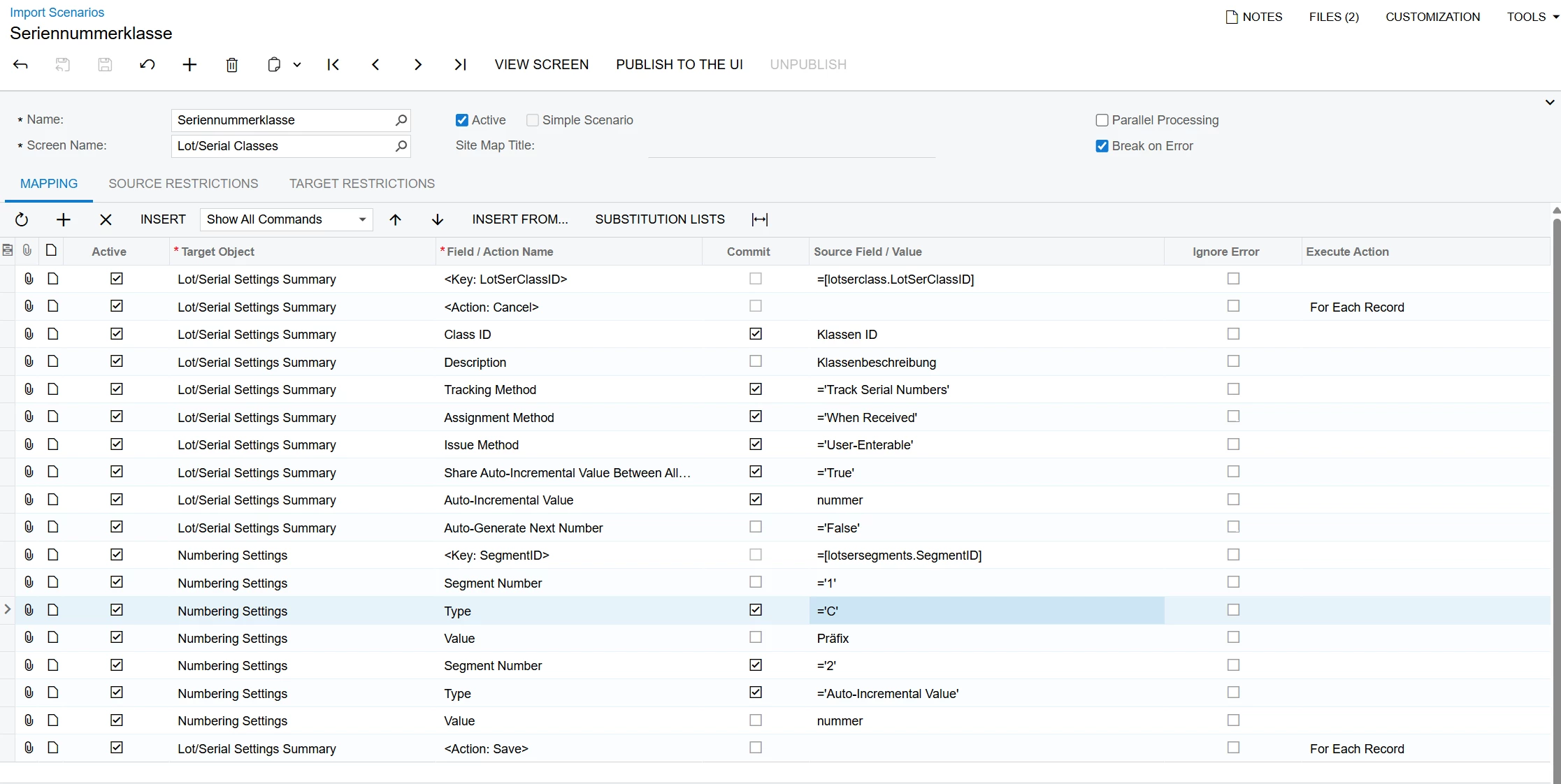Go to the last record icon
This screenshot has height=784, width=1561.
tap(460, 65)
